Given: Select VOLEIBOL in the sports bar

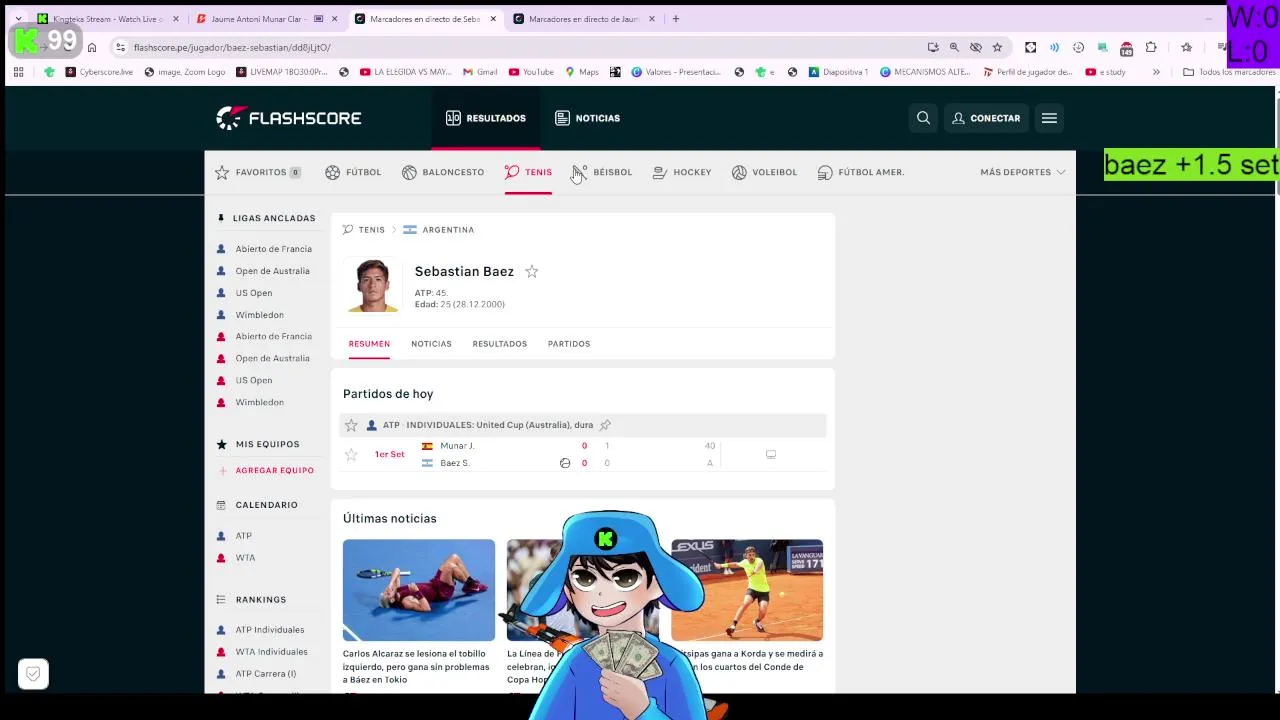Looking at the screenshot, I should point(764,172).
